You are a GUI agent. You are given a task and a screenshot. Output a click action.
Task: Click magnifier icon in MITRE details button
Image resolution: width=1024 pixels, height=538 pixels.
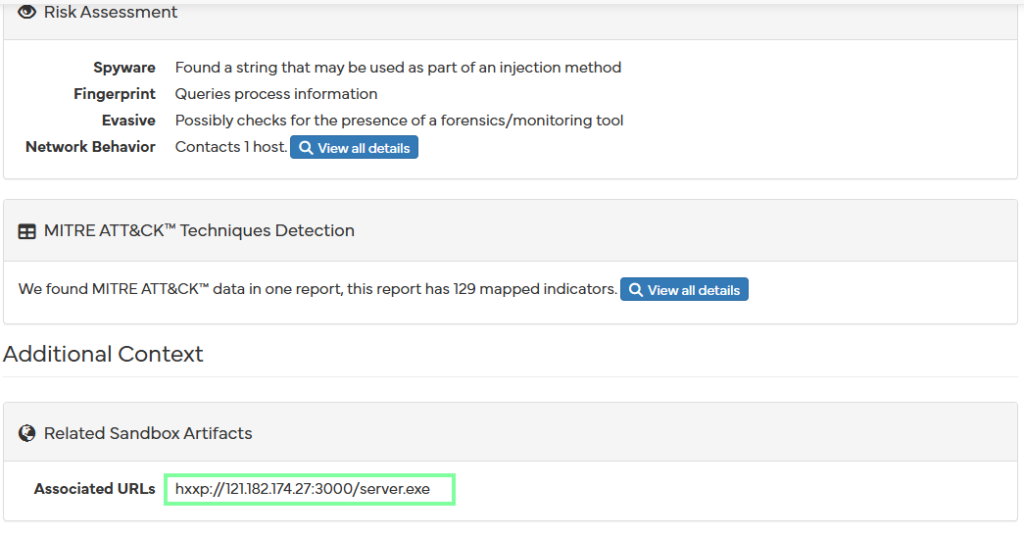(636, 290)
